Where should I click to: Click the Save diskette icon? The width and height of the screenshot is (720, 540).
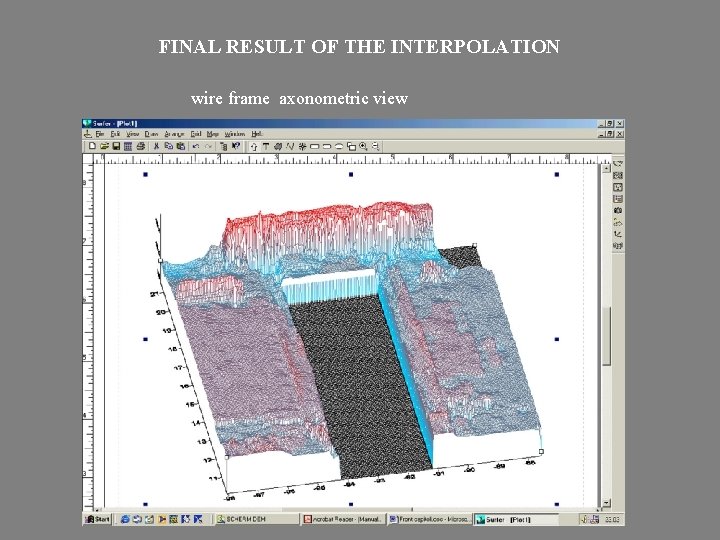coord(116,146)
